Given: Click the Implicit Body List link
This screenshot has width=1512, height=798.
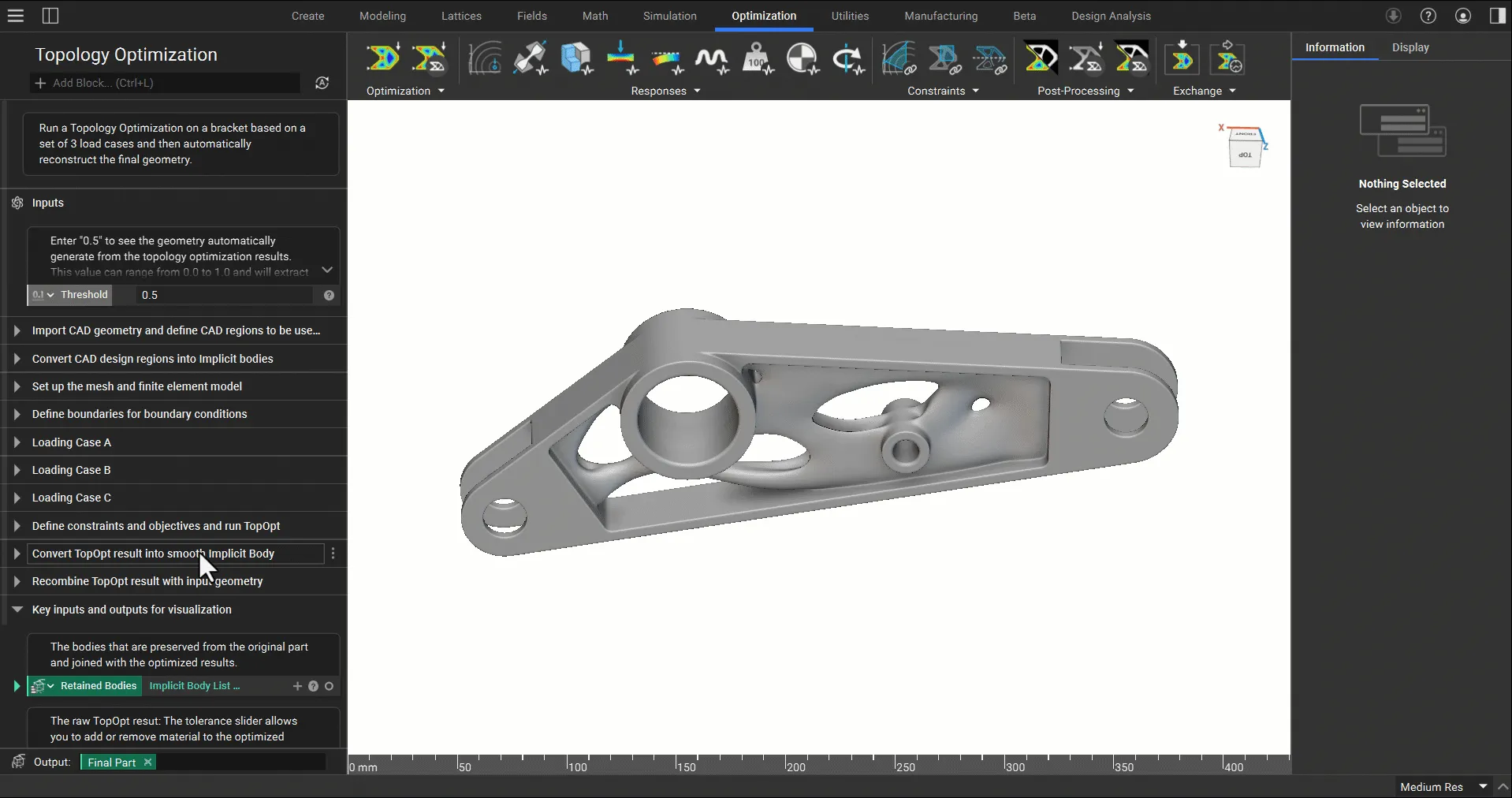Looking at the screenshot, I should pyautogui.click(x=195, y=686).
